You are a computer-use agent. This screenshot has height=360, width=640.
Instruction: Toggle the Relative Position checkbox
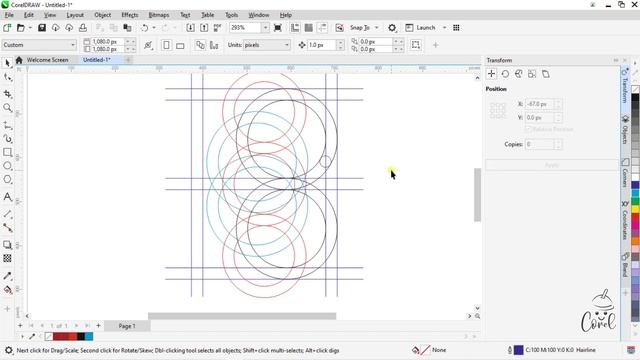point(528,129)
